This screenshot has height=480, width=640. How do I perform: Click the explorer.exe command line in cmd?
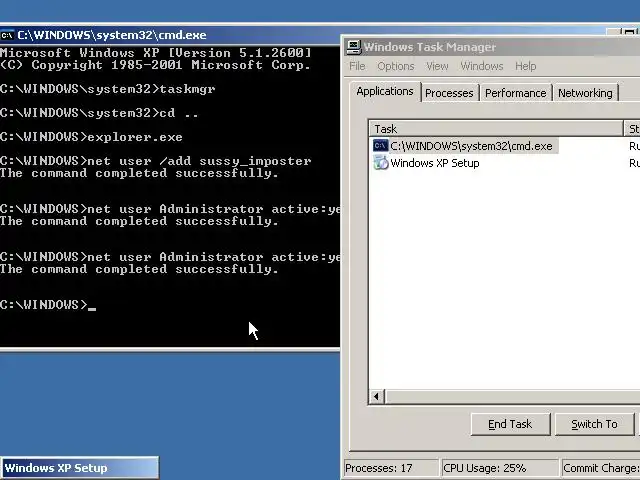91,137
